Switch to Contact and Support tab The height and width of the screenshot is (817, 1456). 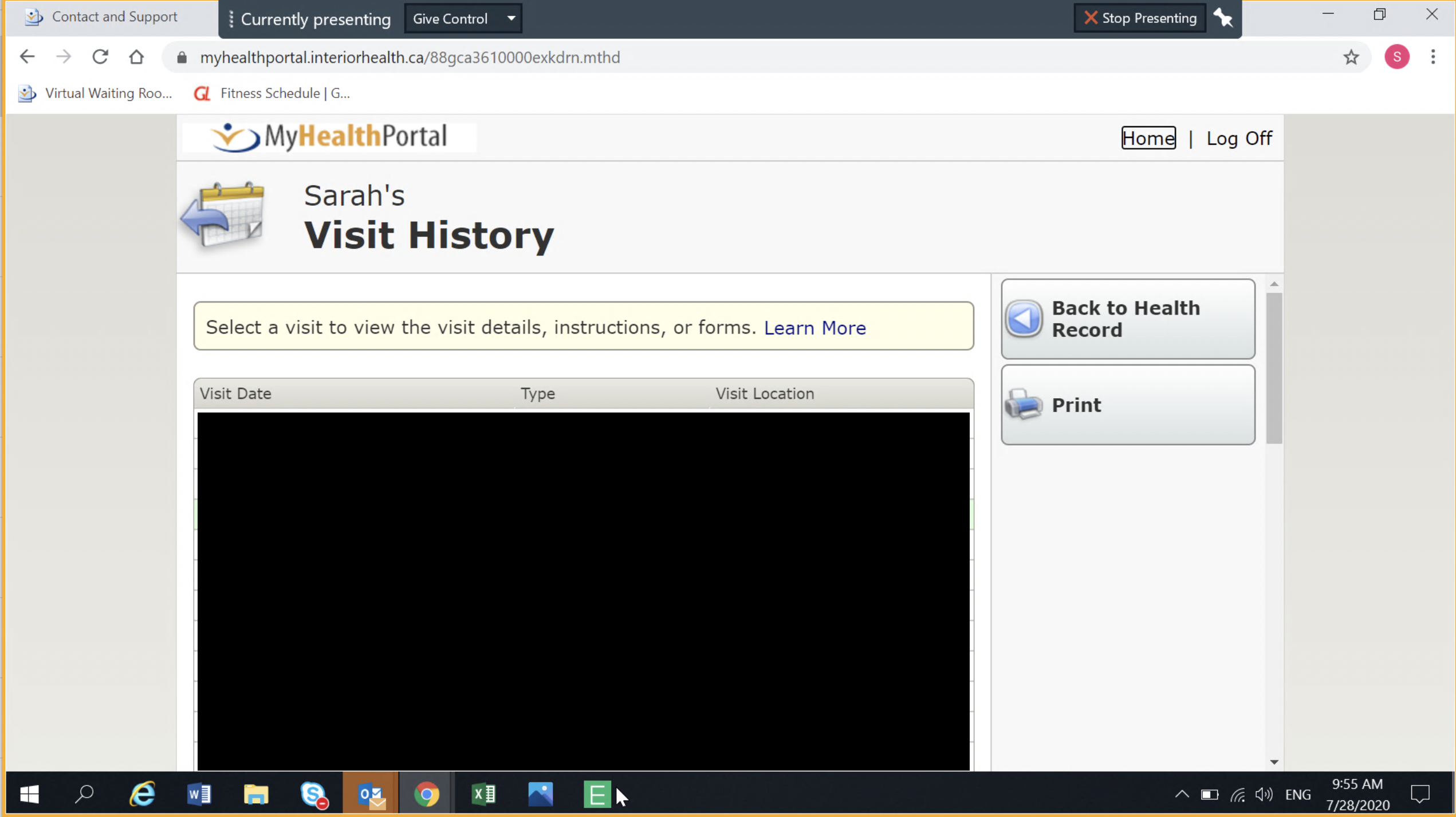click(x=113, y=17)
